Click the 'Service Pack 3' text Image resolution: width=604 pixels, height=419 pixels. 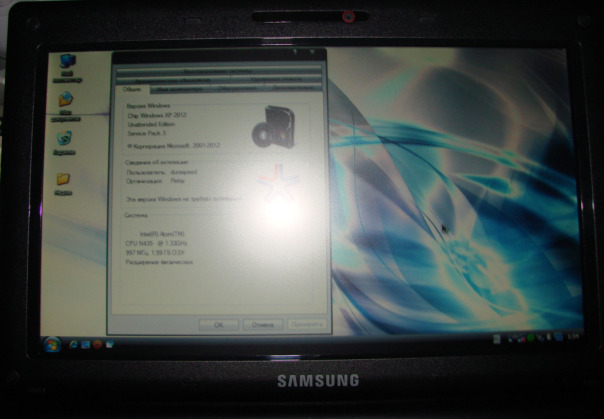pos(146,133)
